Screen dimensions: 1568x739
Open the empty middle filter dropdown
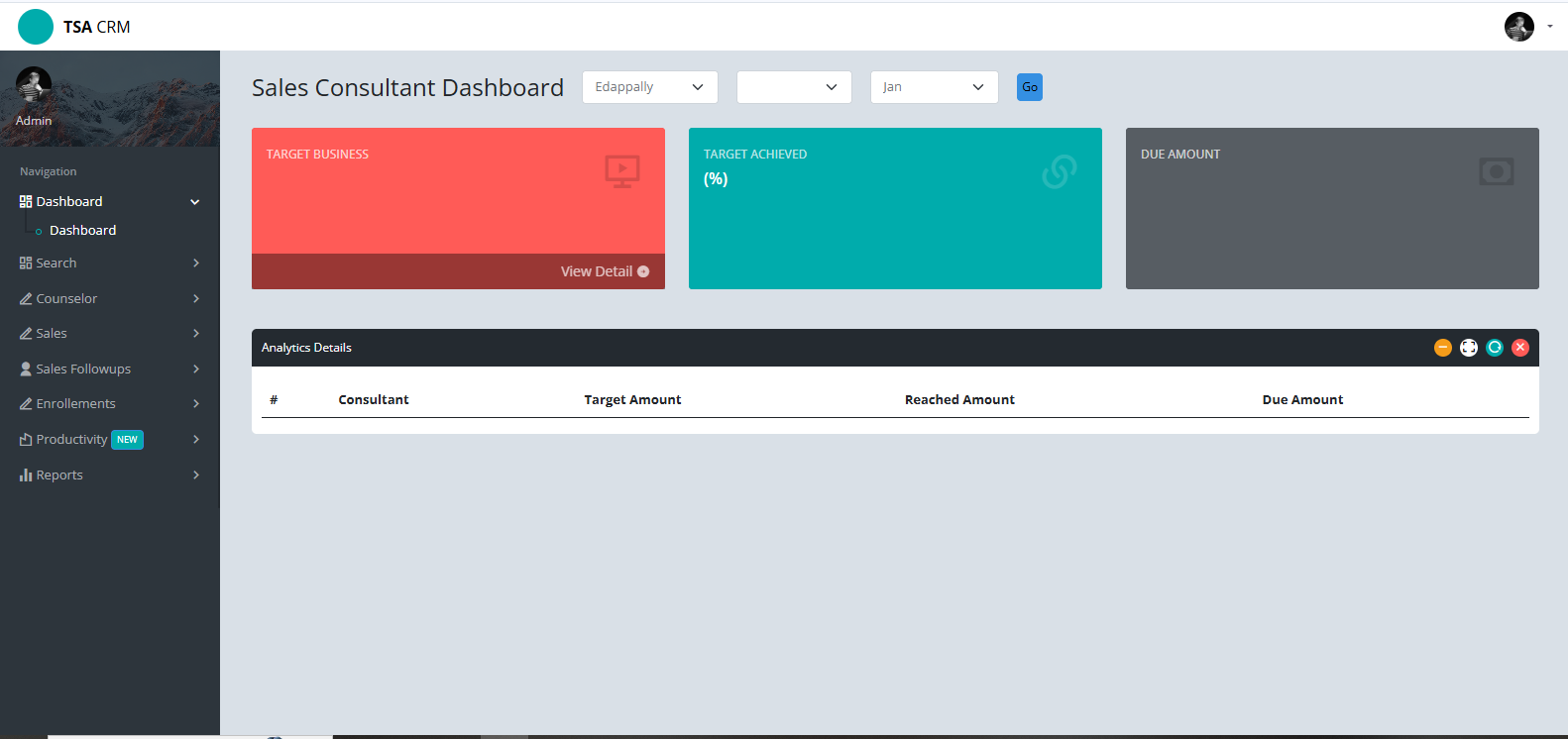click(x=794, y=87)
